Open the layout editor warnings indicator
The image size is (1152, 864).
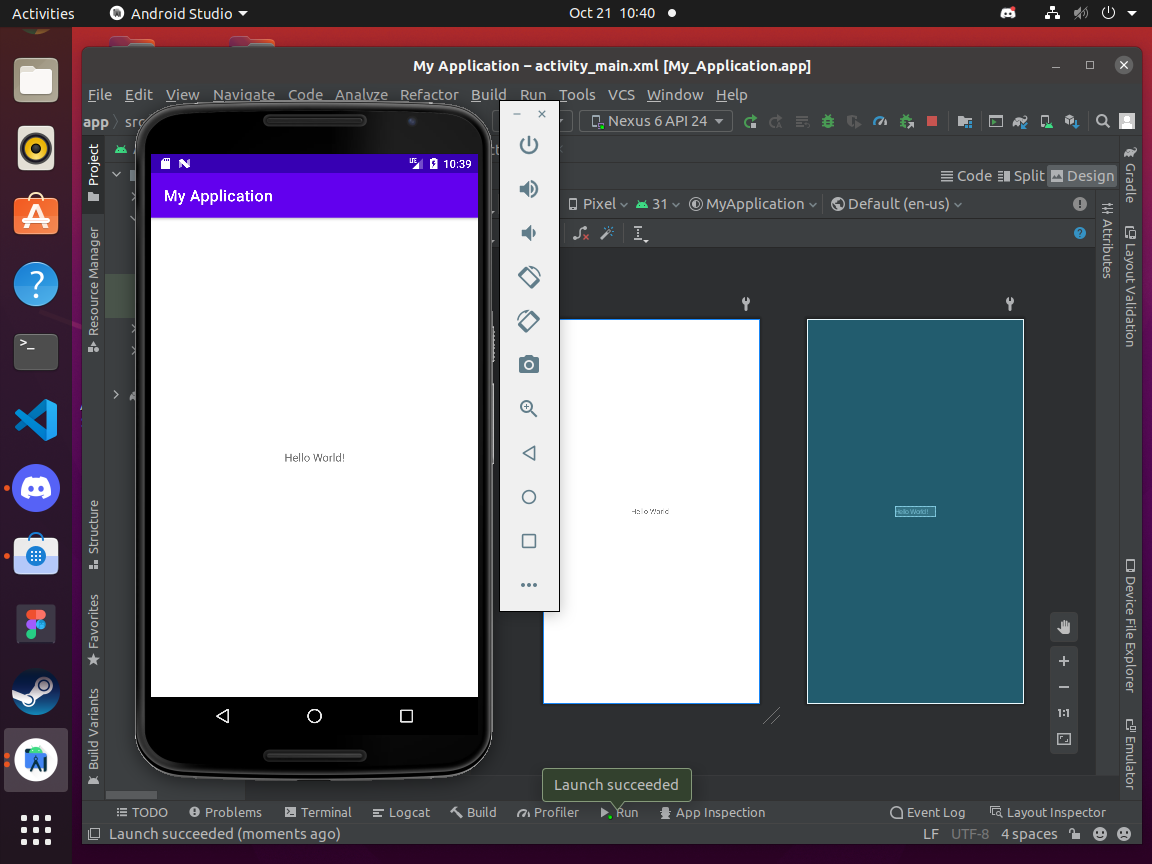click(x=1079, y=204)
